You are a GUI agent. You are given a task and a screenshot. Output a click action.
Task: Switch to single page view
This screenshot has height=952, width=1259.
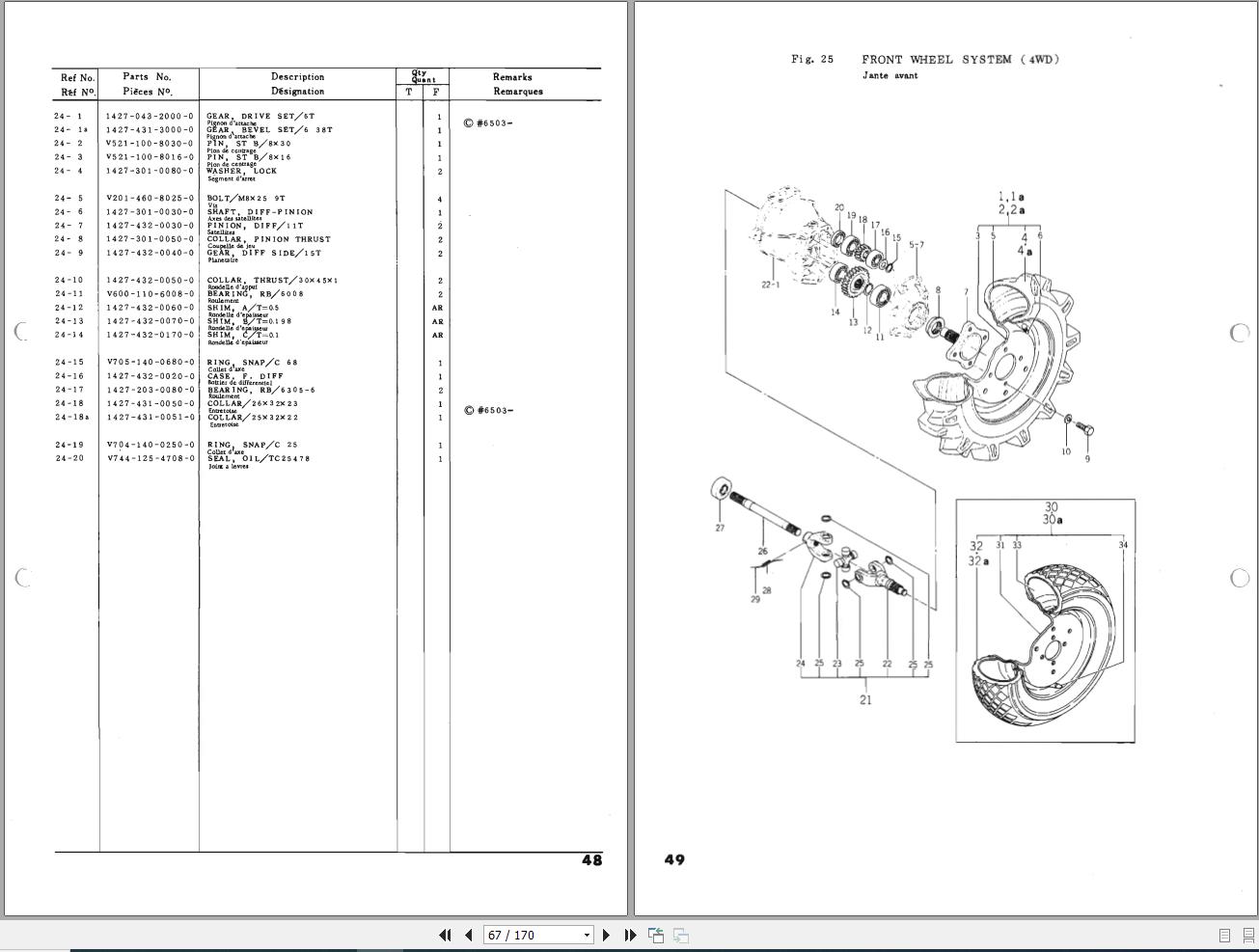tap(1224, 935)
